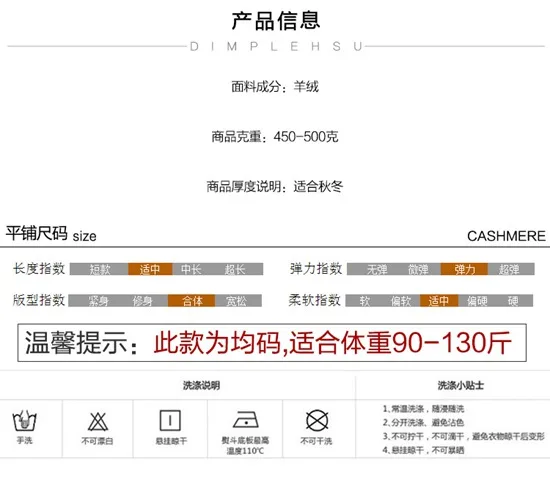Select 短款 in the length index bar
This screenshot has width=550, height=480.
[100, 269]
